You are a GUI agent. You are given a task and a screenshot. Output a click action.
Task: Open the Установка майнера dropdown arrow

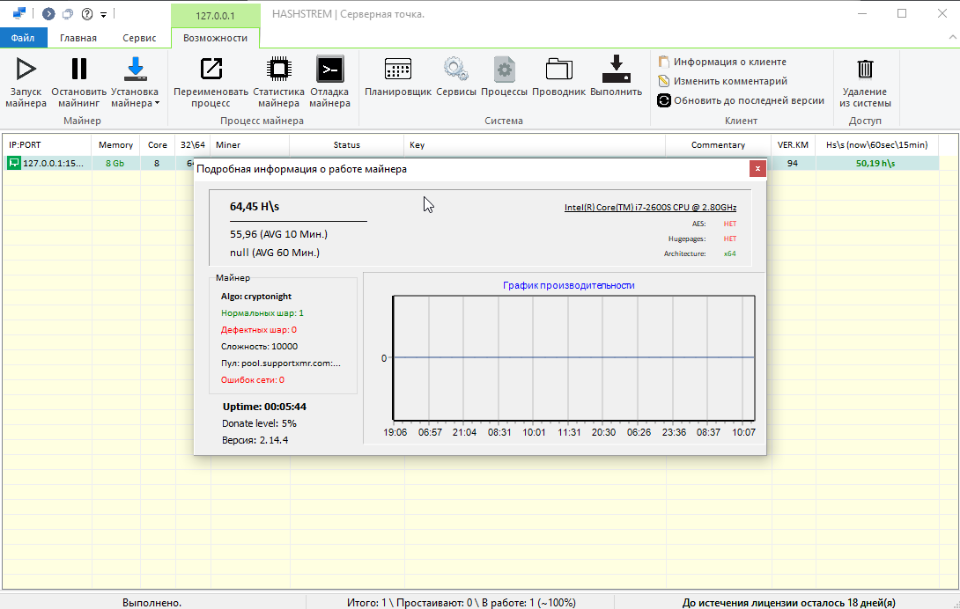(x=157, y=103)
